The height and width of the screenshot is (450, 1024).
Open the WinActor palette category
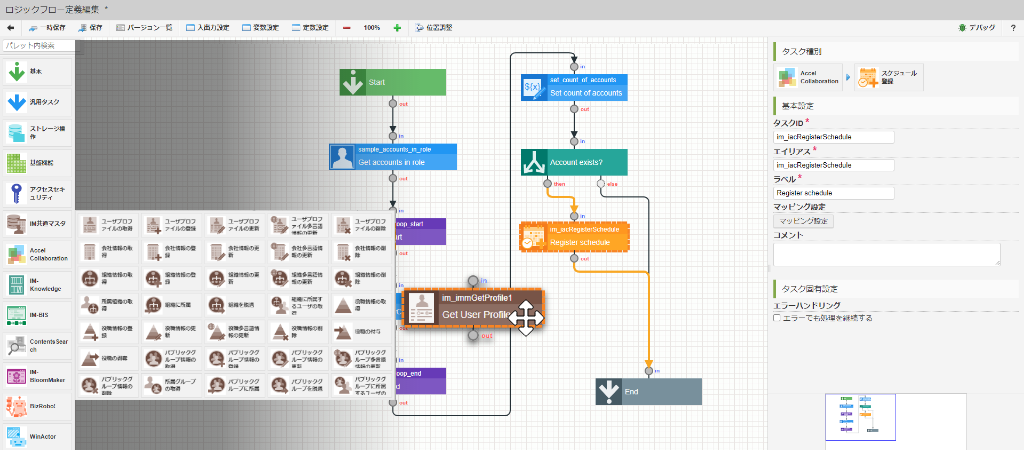click(37, 436)
